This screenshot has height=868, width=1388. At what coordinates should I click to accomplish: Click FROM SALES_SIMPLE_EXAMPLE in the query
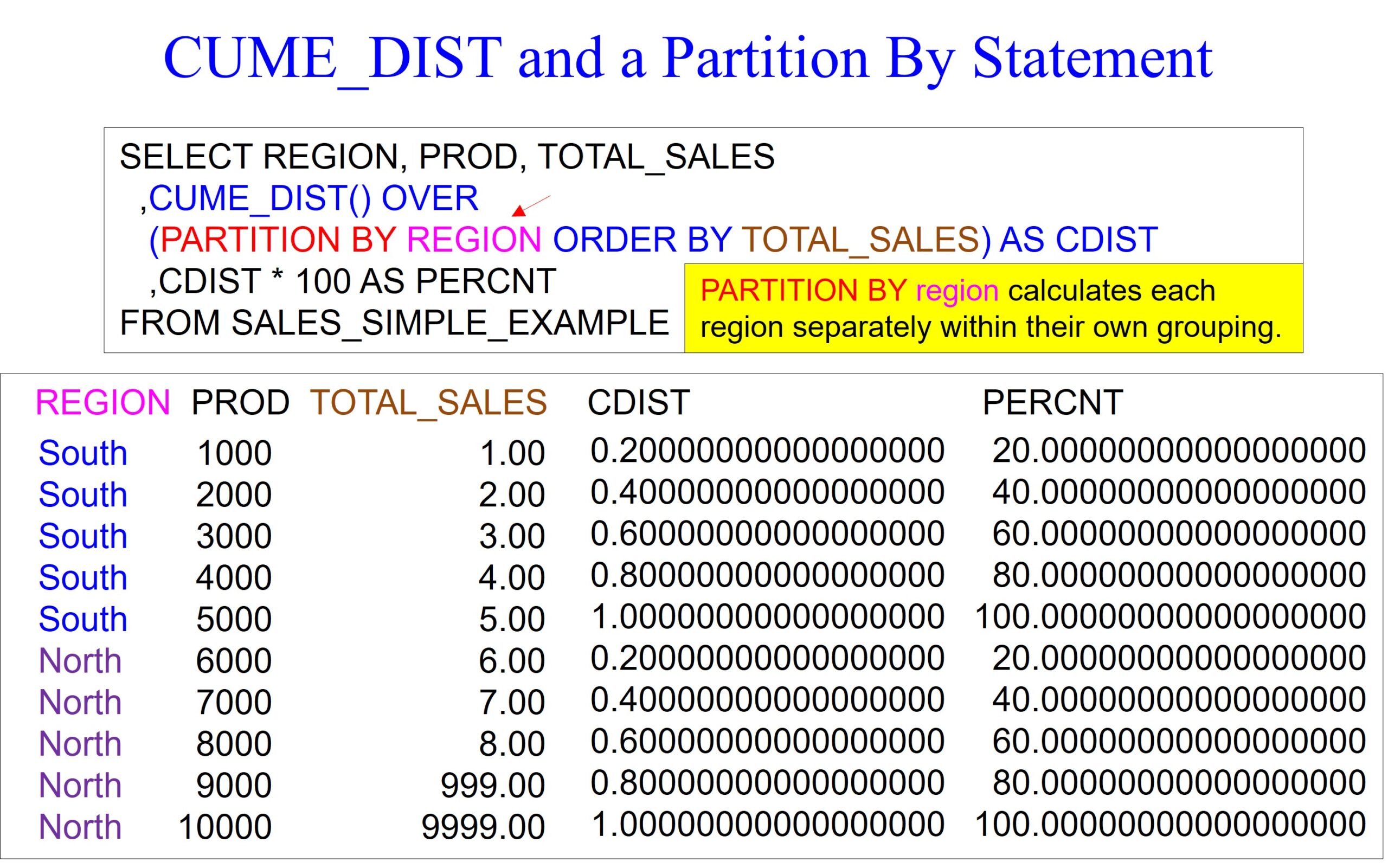pos(394,323)
